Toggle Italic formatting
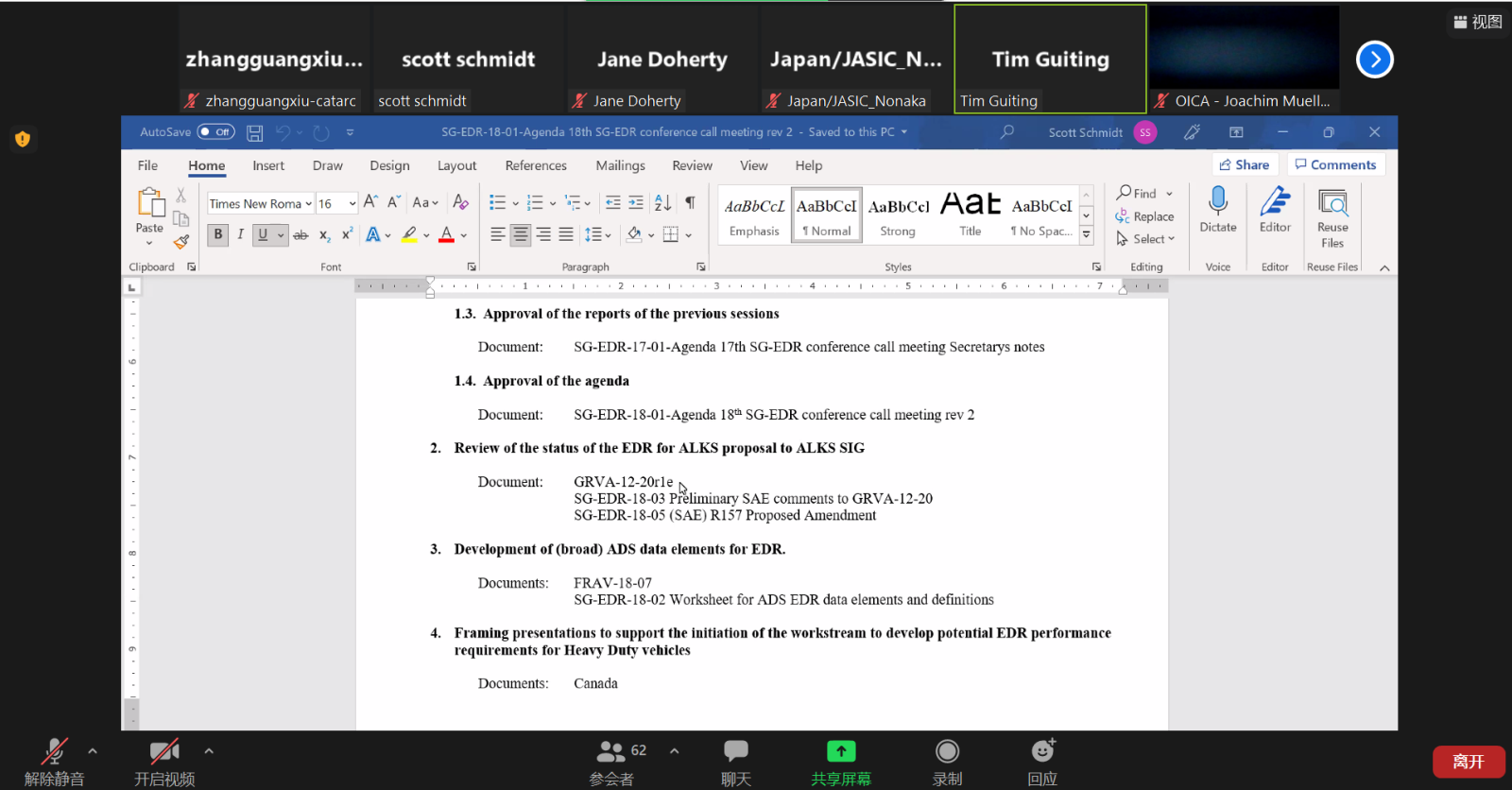This screenshot has width=1512, height=790. point(240,234)
